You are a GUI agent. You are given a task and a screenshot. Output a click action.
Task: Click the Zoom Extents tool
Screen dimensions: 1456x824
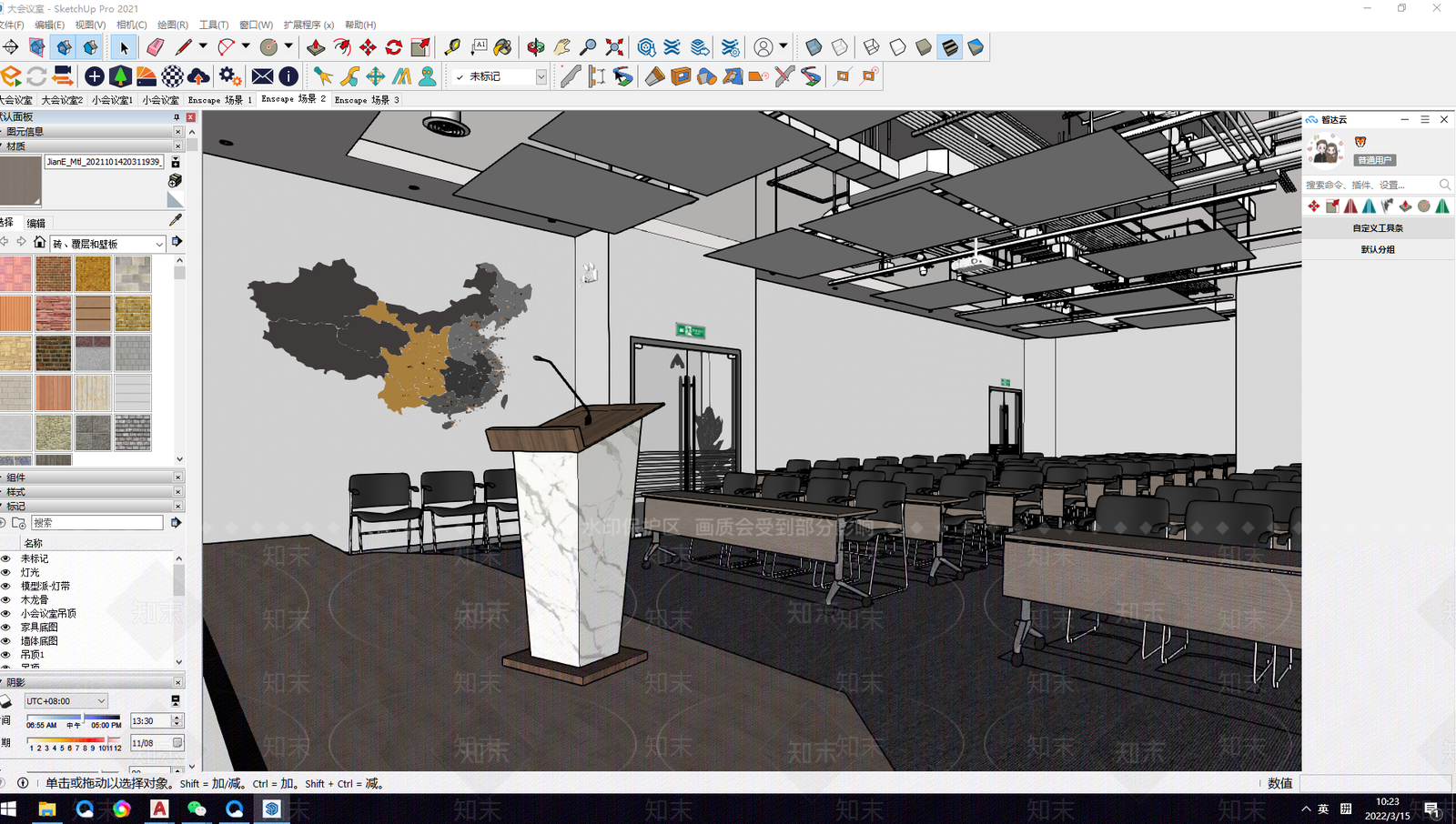point(615,47)
